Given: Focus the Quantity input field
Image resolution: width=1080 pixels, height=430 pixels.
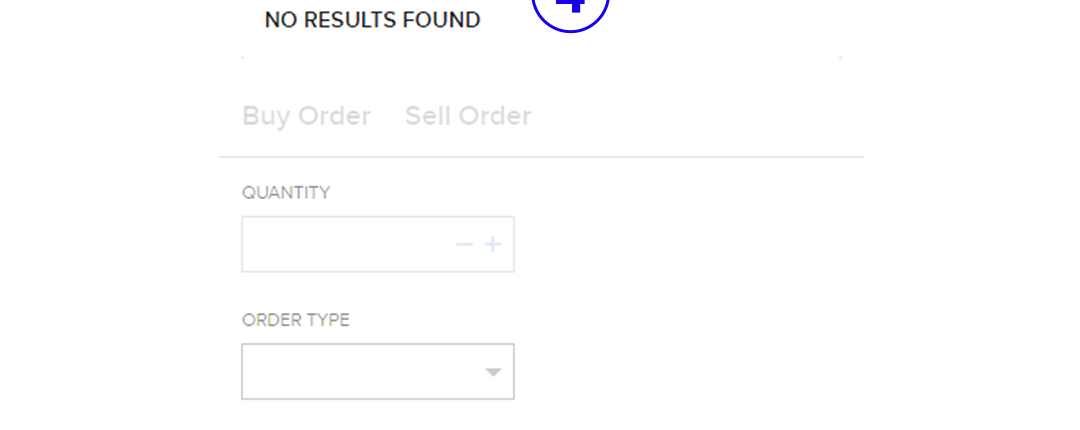Looking at the screenshot, I should 345,245.
